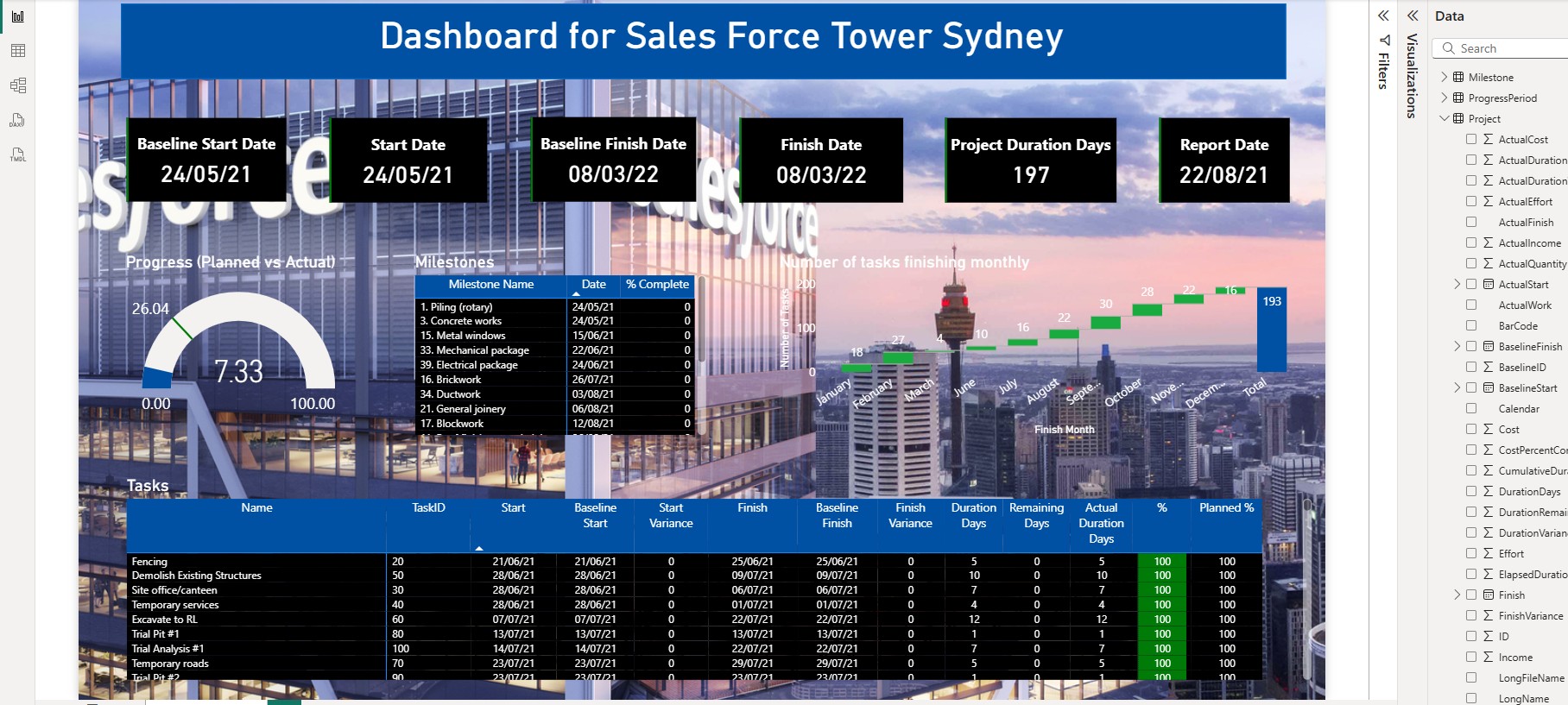Open the Table view icon
The image size is (1568, 705).
[17, 51]
